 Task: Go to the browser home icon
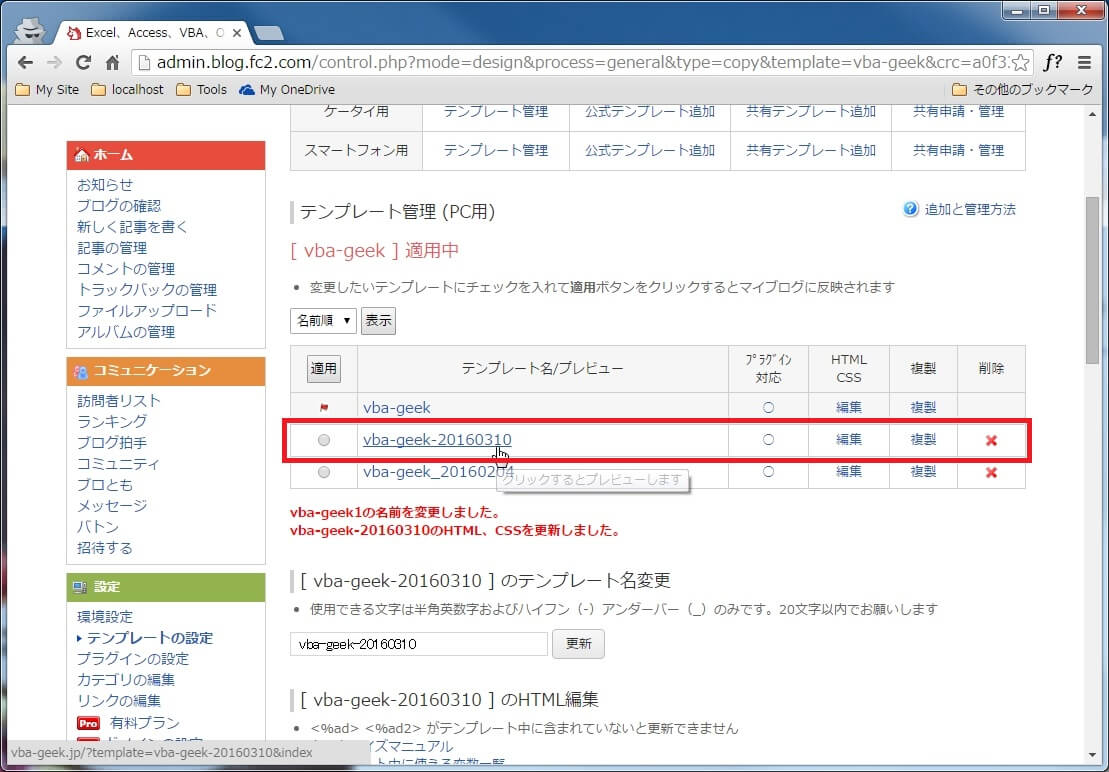[112, 62]
